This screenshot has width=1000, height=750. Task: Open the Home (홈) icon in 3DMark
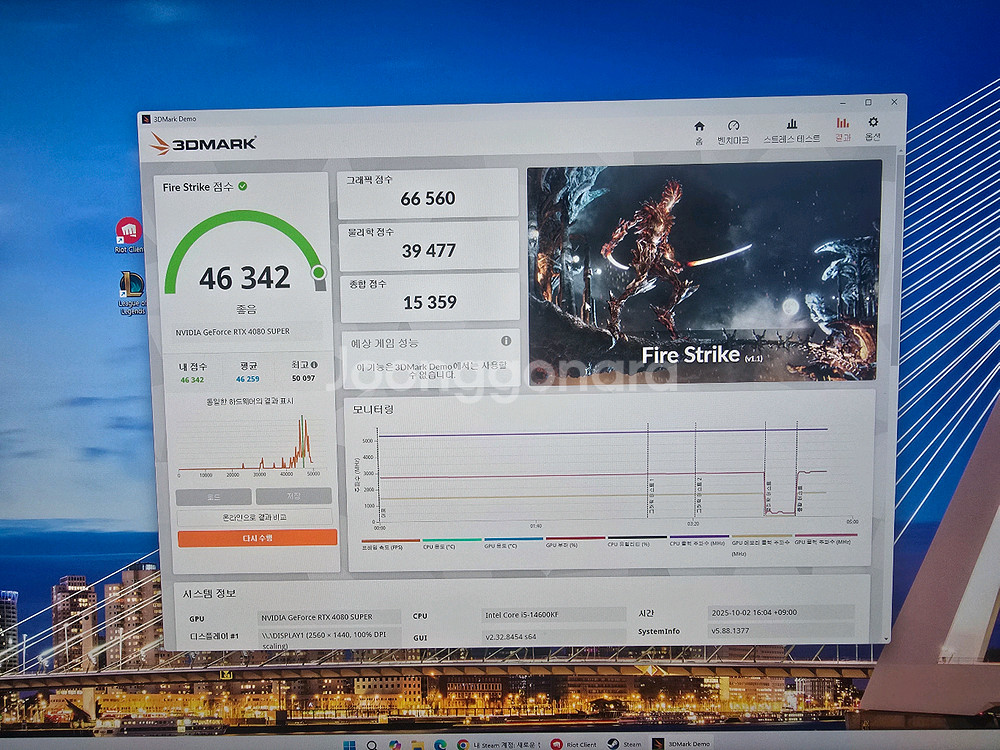pos(699,127)
